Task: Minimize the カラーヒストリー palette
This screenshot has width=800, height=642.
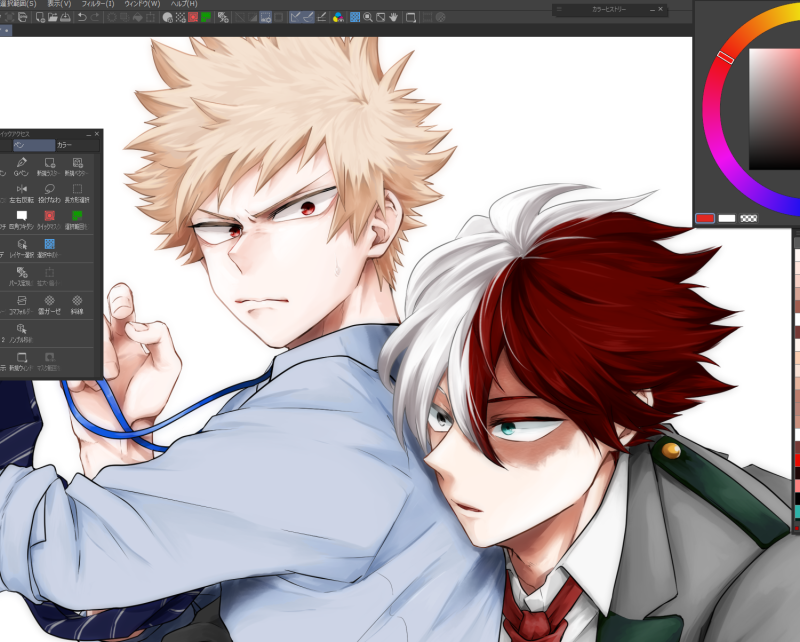Action: click(x=652, y=9)
